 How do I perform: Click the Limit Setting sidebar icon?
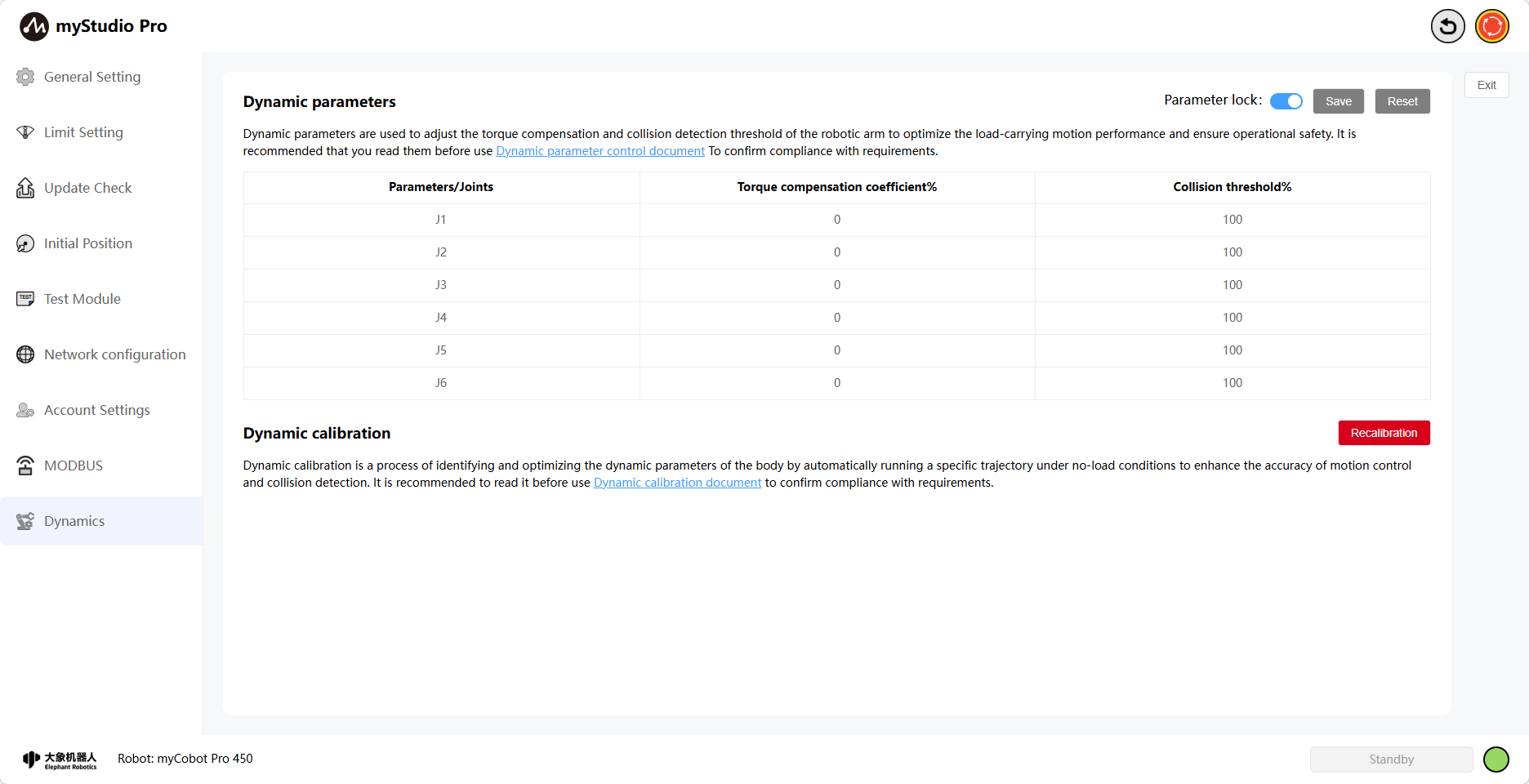click(25, 132)
